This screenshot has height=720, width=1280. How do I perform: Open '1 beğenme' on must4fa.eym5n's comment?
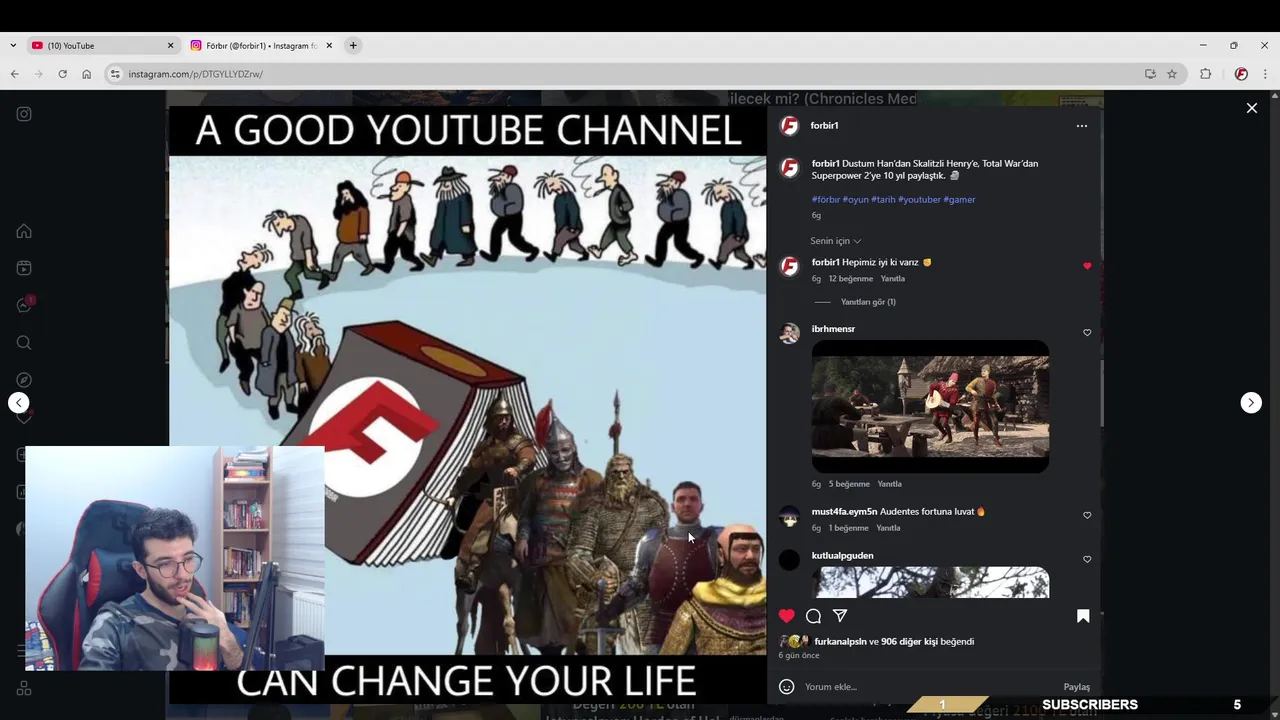(x=849, y=528)
